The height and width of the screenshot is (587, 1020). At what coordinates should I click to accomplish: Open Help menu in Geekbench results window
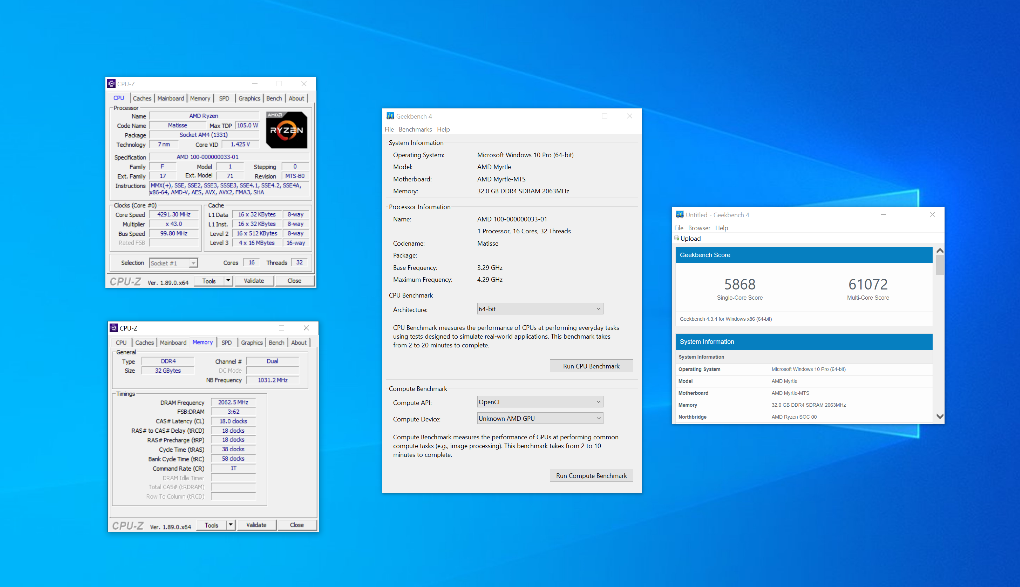(722, 228)
